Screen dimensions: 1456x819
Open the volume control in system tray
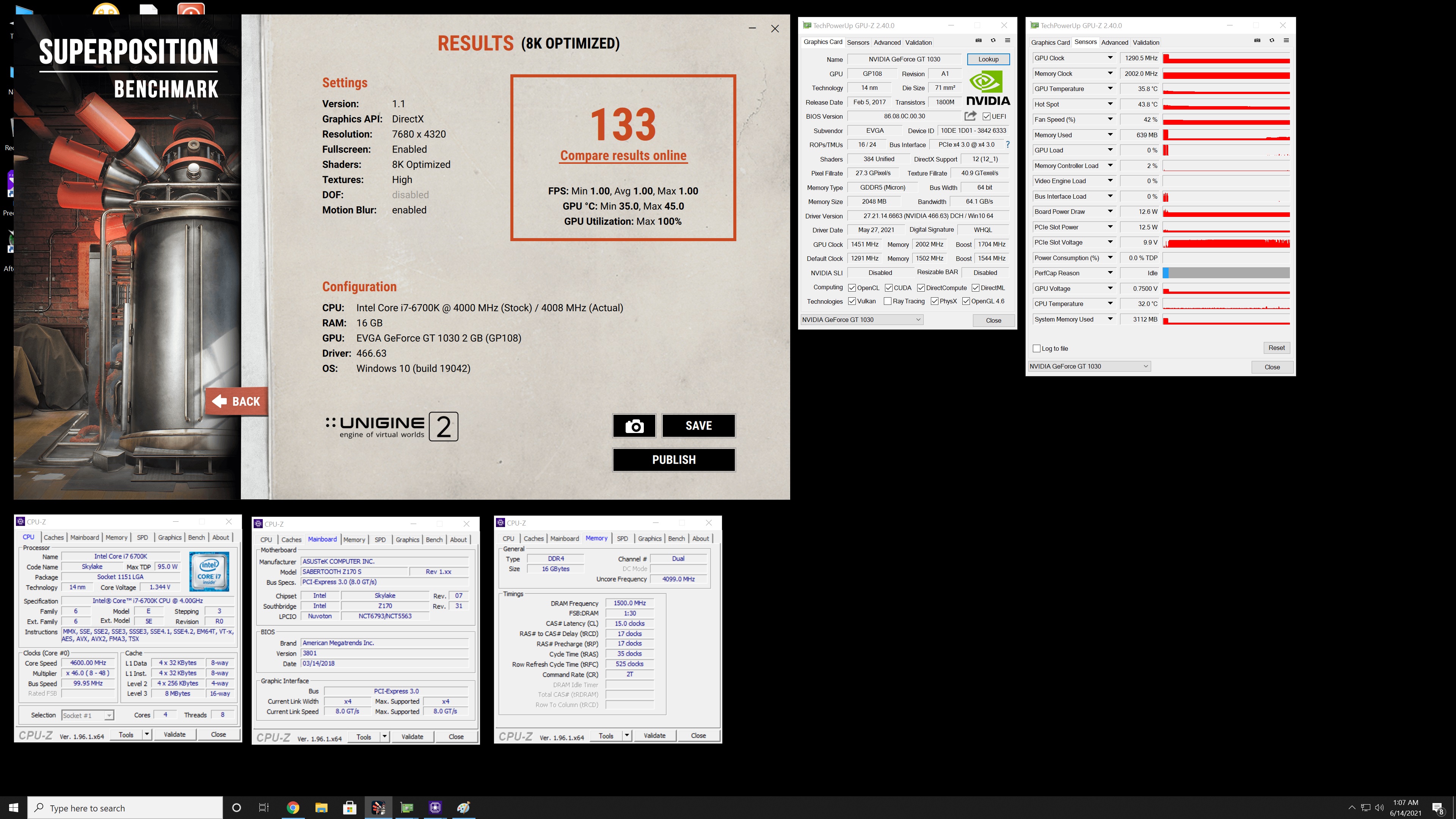[1380, 808]
